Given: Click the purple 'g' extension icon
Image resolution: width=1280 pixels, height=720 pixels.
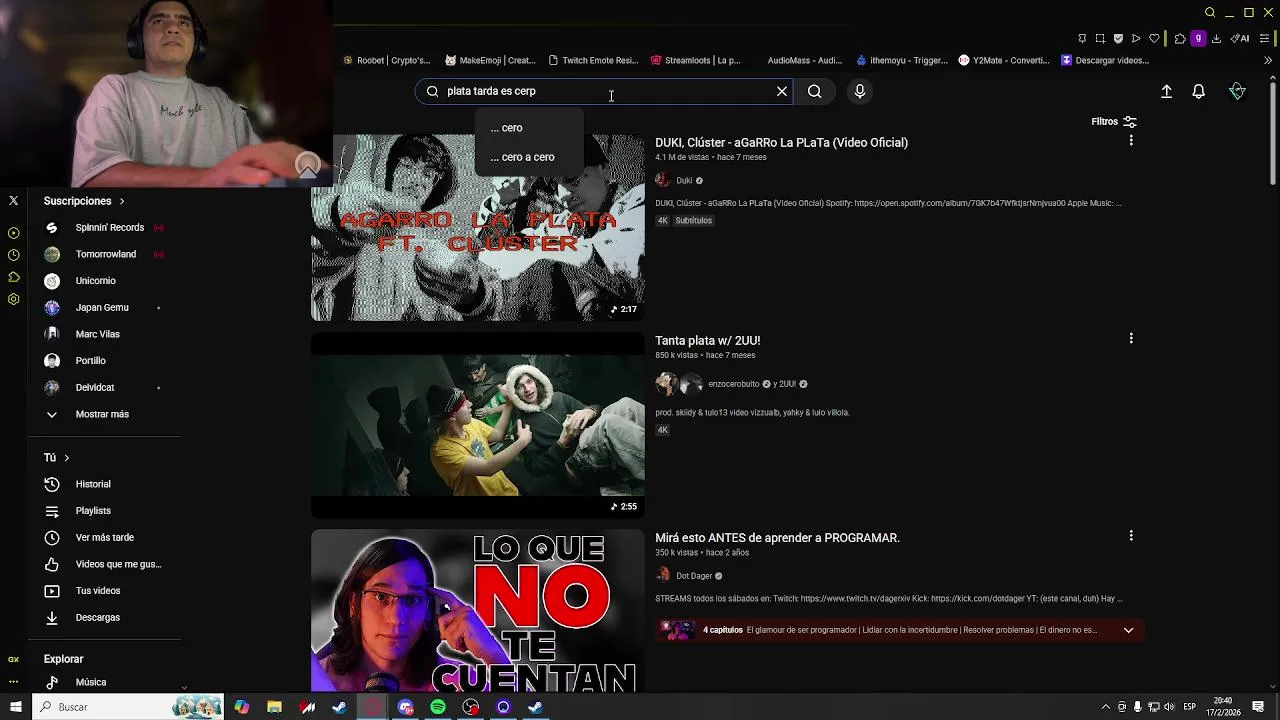Looking at the screenshot, I should [x=1198, y=39].
